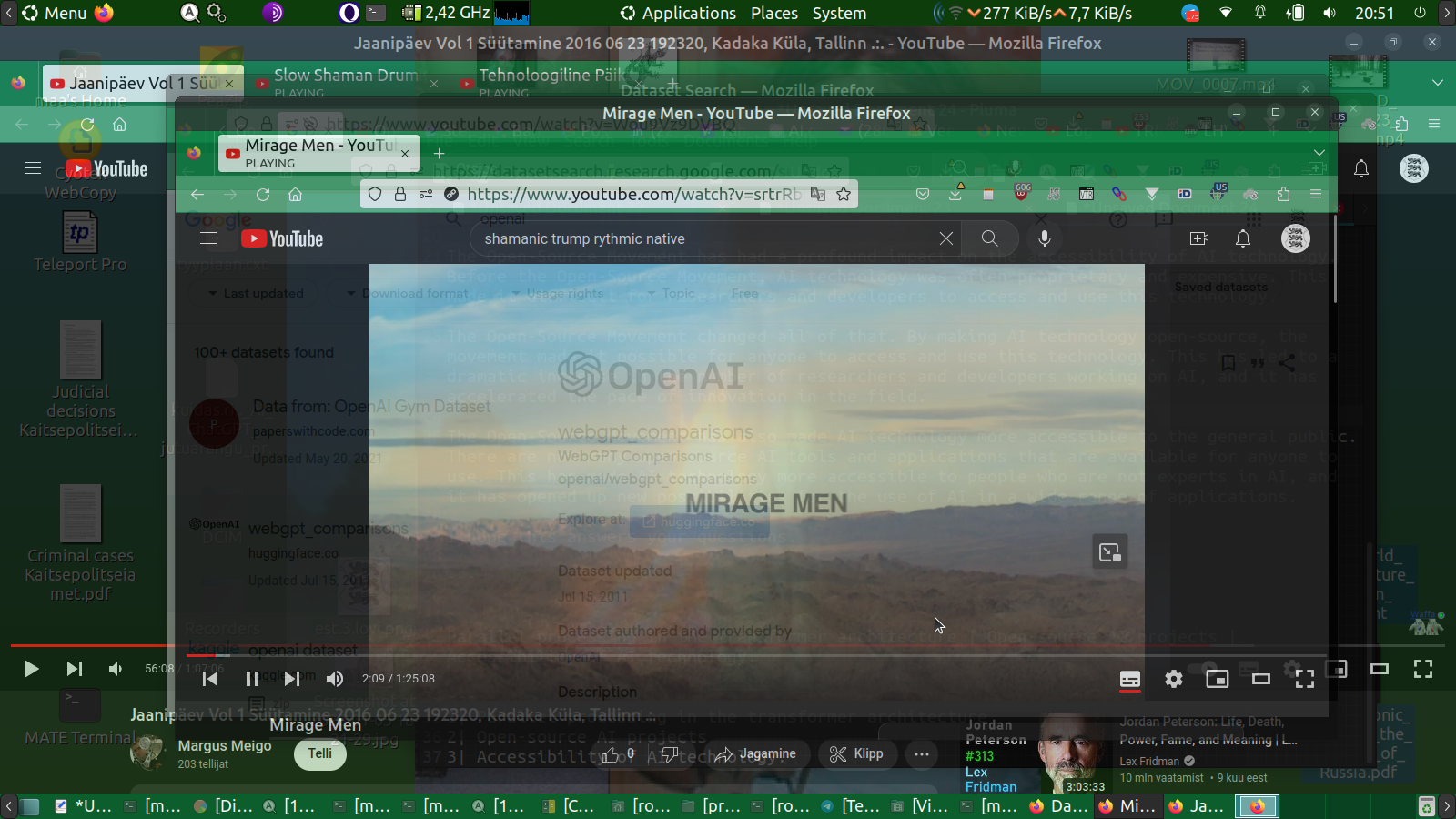Screen dimensions: 1456x819
Task: Run the YouTube search with magnifier button
Action: click(x=990, y=238)
